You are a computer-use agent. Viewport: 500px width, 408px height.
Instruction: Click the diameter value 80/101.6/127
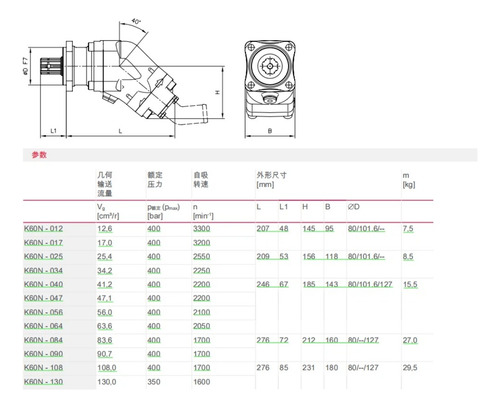[370, 284]
